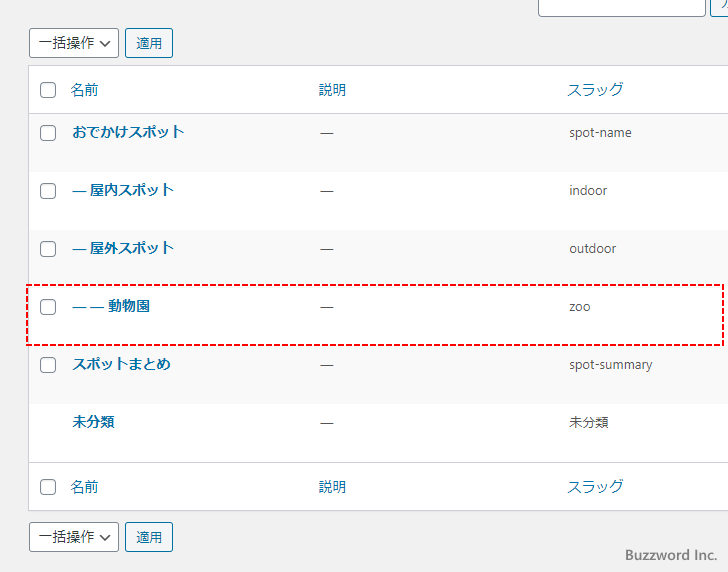Click the search input field at top
This screenshot has height=572, width=728.
pyautogui.click(x=621, y=5)
